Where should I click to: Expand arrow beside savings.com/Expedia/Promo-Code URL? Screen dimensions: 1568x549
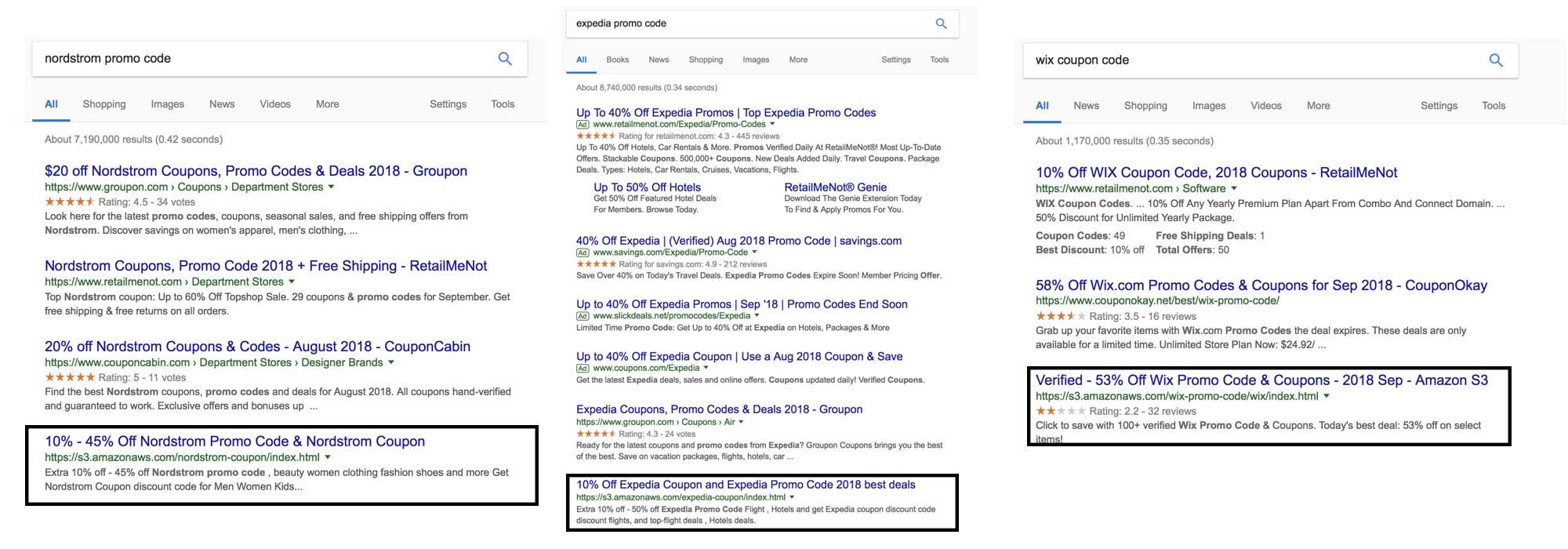pyautogui.click(x=754, y=253)
